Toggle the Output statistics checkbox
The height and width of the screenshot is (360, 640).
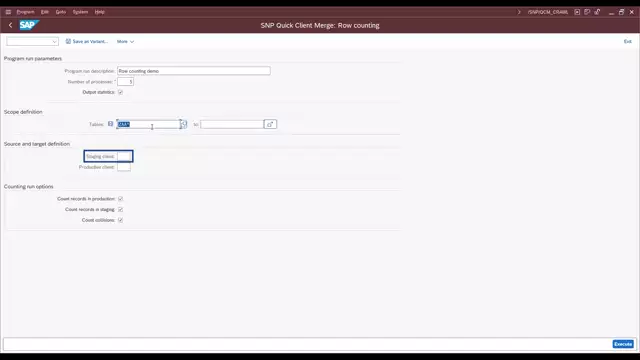click(x=120, y=92)
